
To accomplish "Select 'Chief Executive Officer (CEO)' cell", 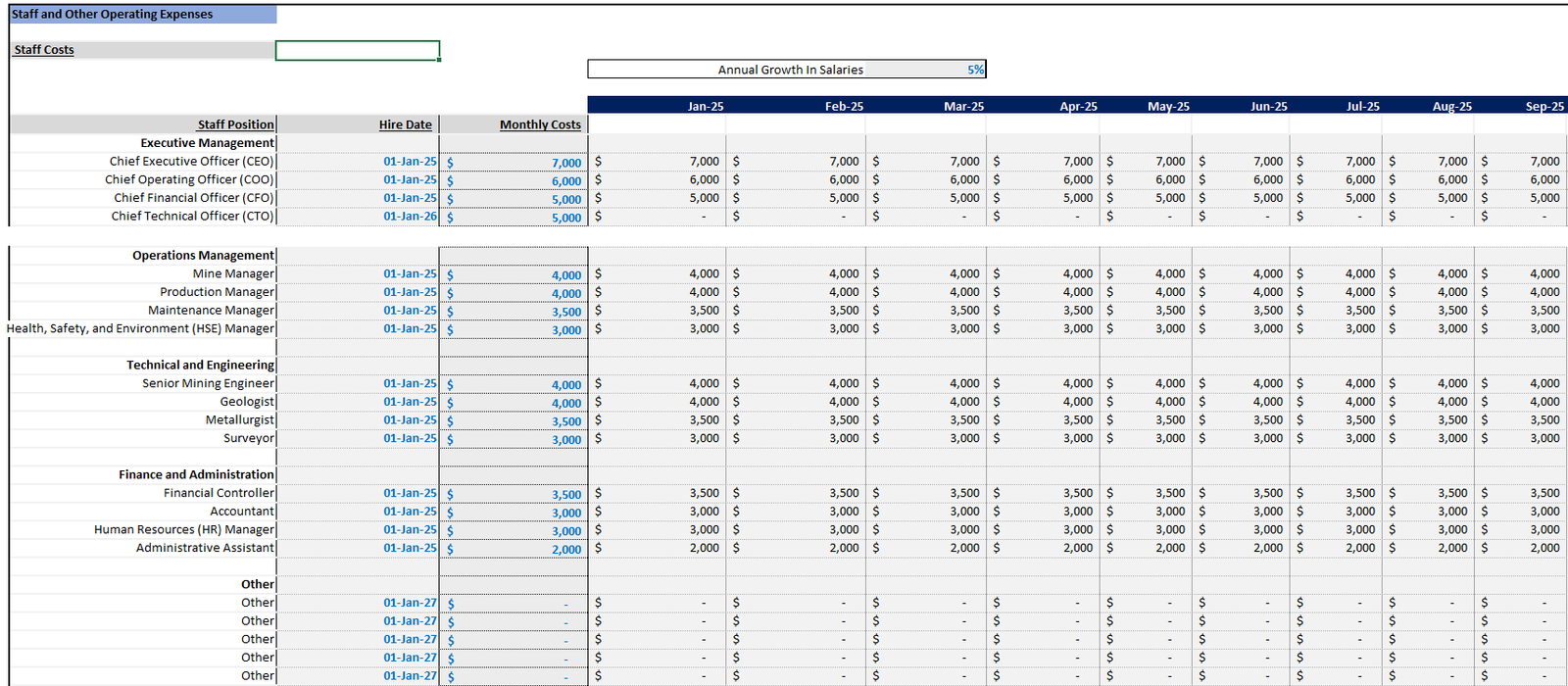I will (x=143, y=162).
